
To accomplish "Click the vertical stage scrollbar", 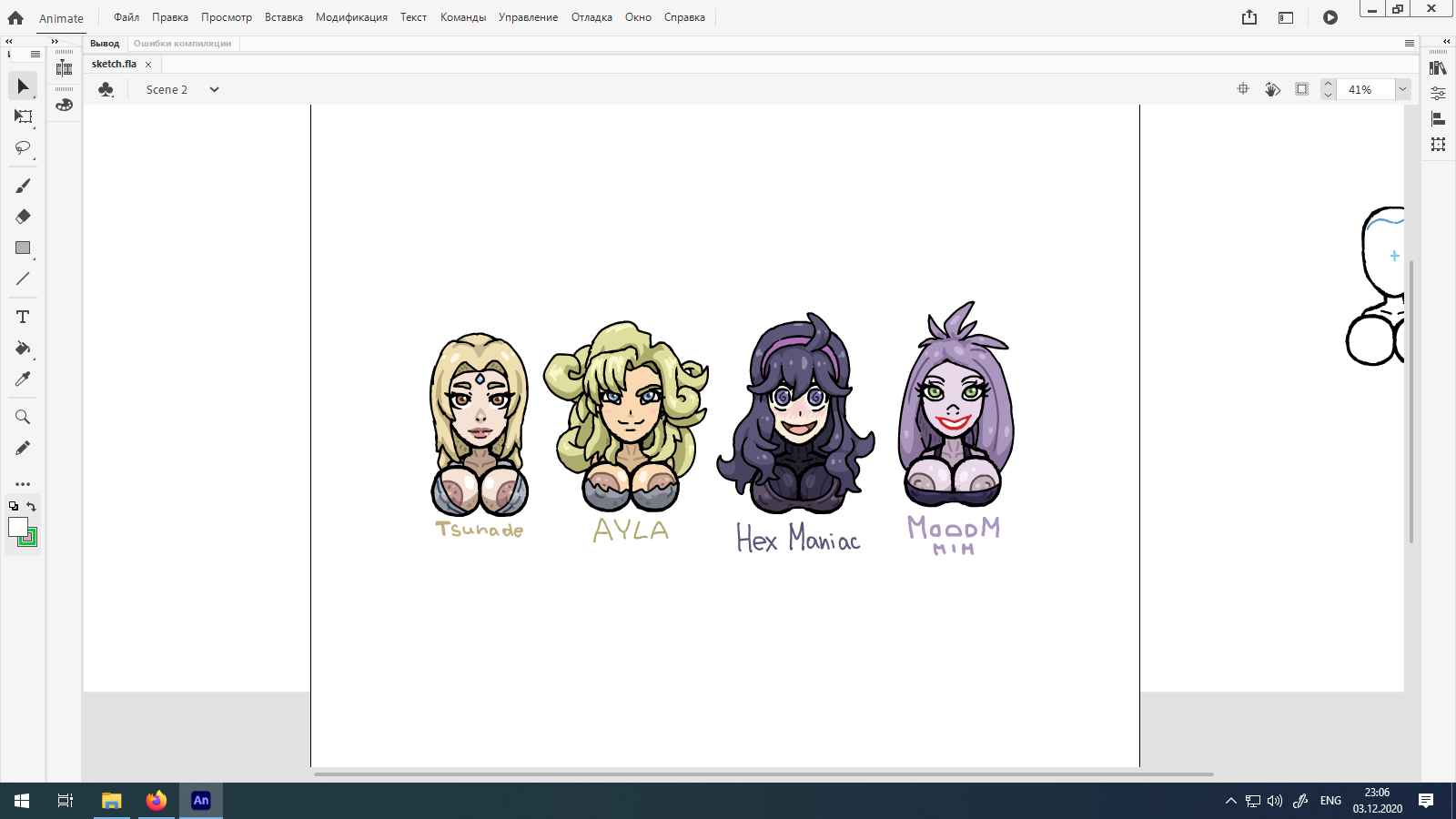I will [x=1411, y=401].
